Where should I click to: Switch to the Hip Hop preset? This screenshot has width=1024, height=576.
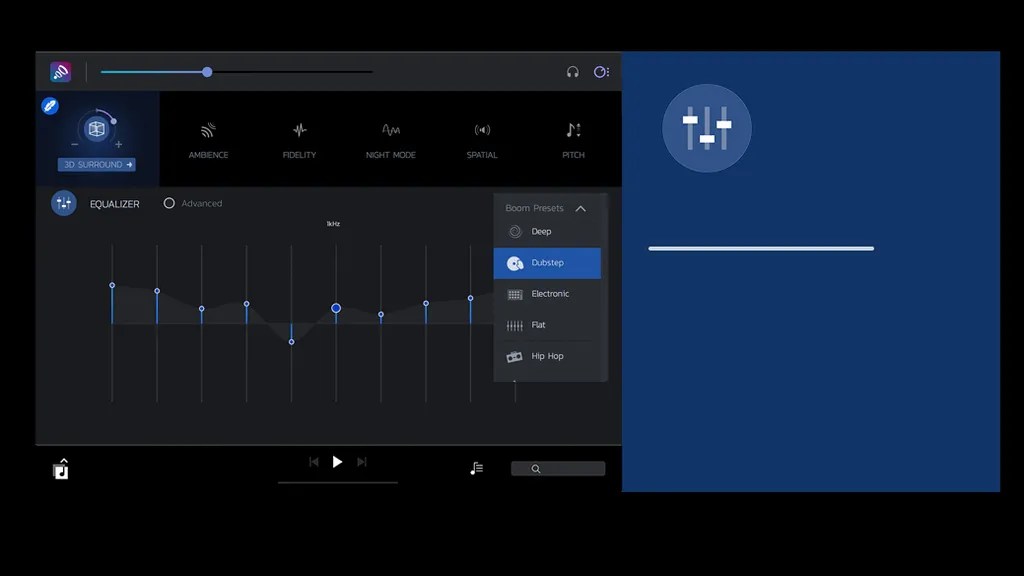(x=547, y=355)
